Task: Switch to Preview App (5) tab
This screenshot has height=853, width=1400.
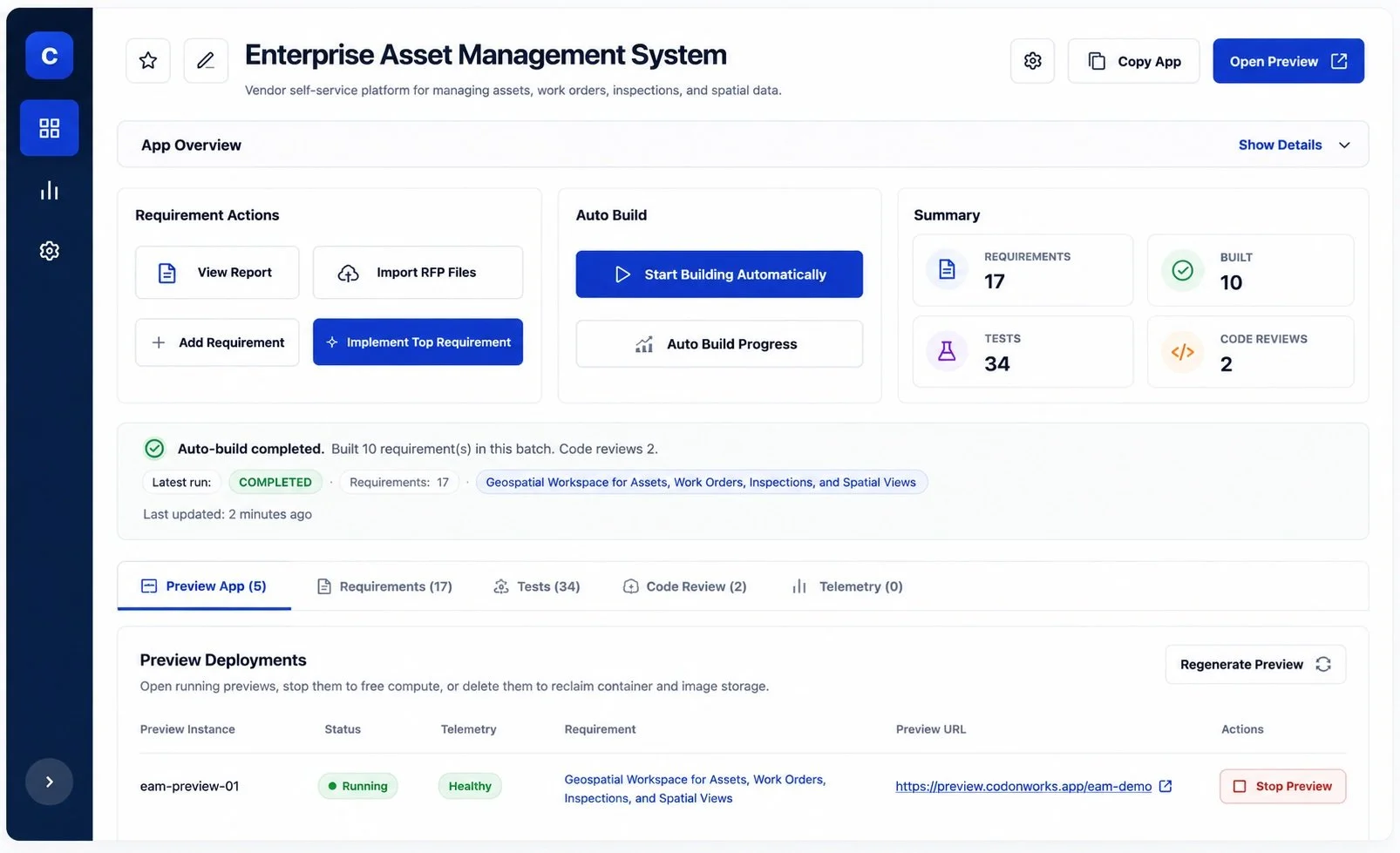Action: pos(204,586)
